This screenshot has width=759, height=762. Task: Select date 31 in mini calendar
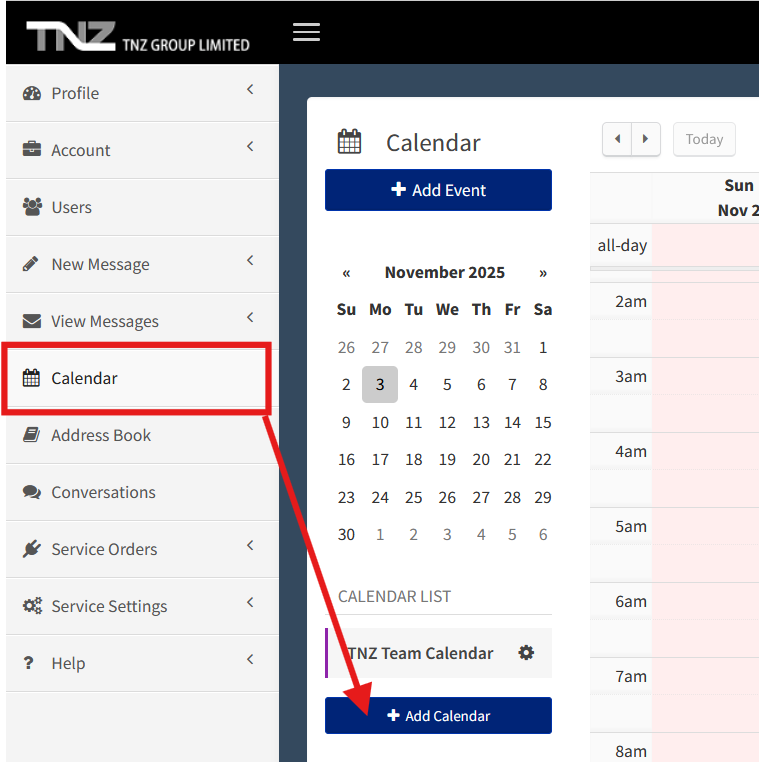tap(512, 347)
